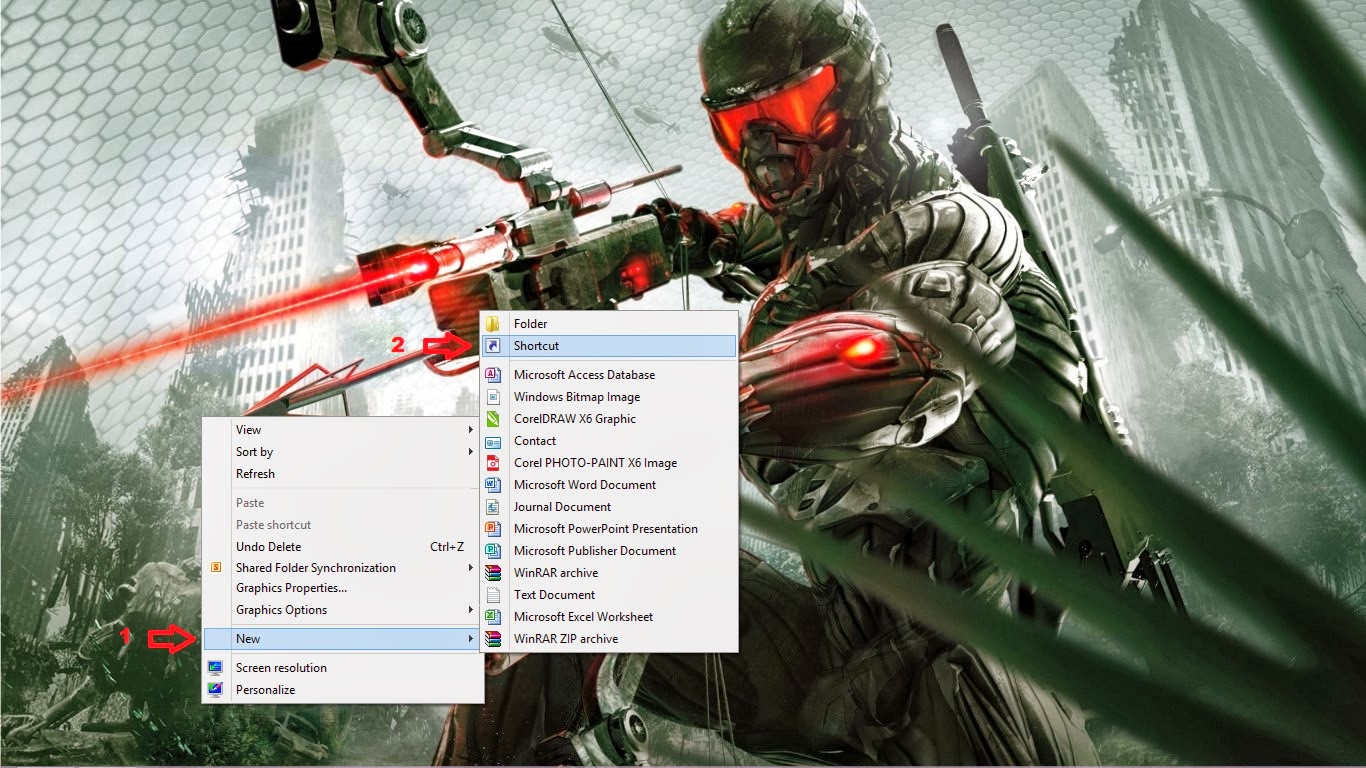Select Undo Delete in the context menu

point(343,547)
